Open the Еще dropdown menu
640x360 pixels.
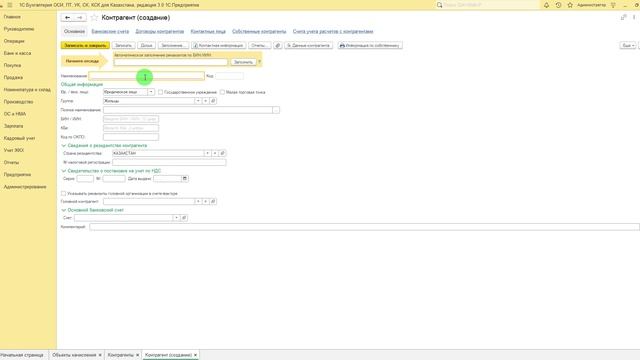pos(628,45)
